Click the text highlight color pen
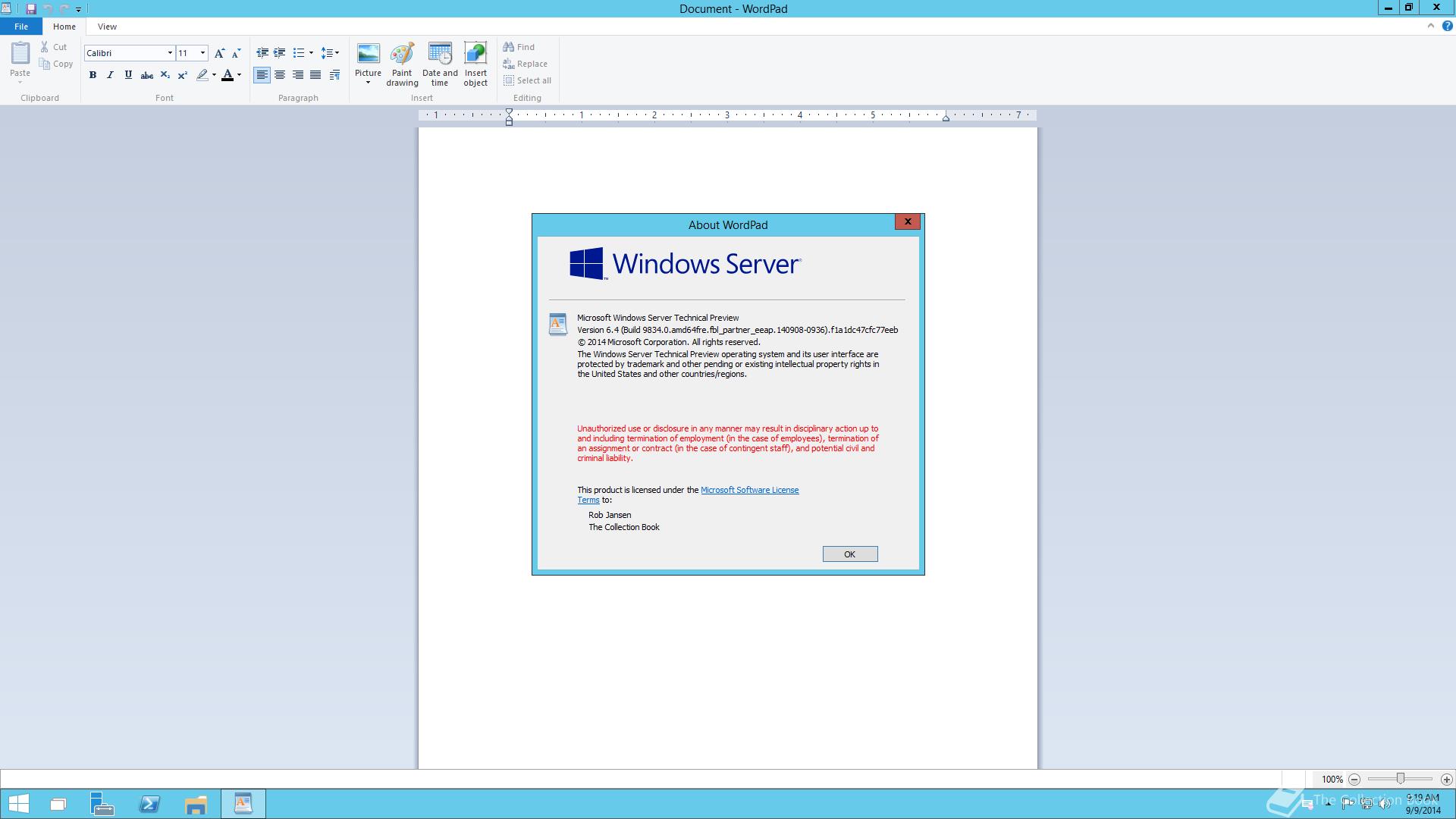 click(x=202, y=75)
